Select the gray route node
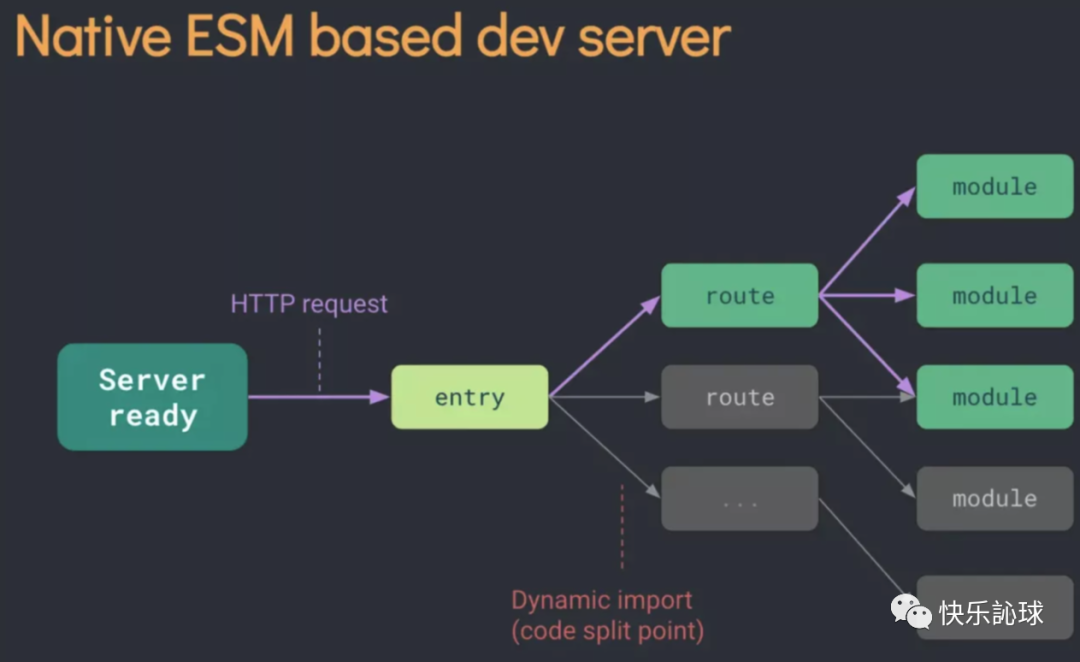The image size is (1080, 662). pyautogui.click(x=739, y=397)
